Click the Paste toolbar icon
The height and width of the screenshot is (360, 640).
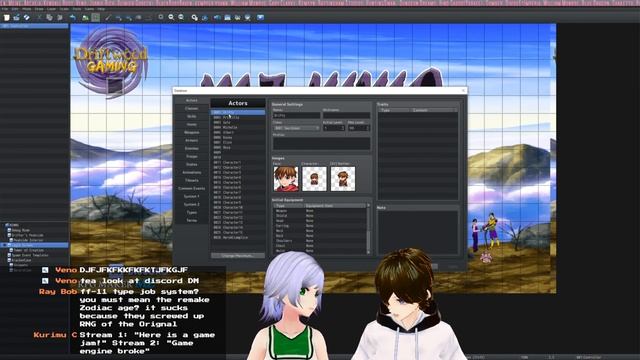60,18
